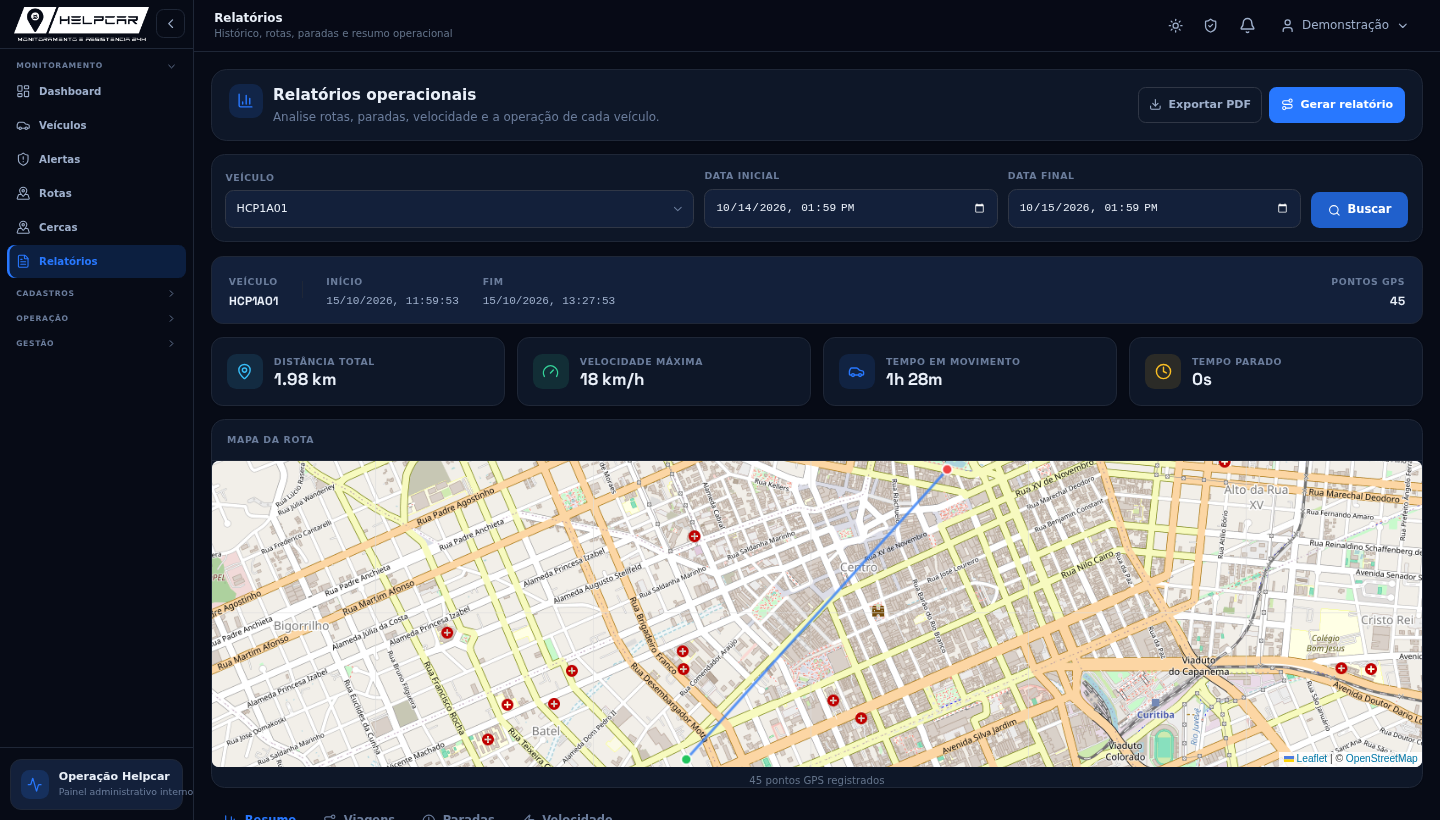Open the Leaflet attribution link
1440x820 pixels.
[x=1305, y=759]
